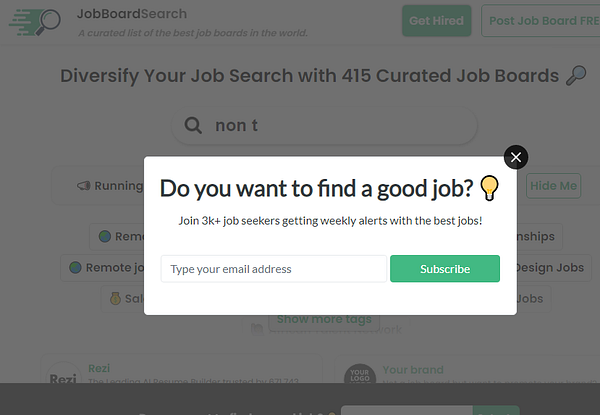
Task: Click the light bulb emoji in popup
Action: pos(489,188)
